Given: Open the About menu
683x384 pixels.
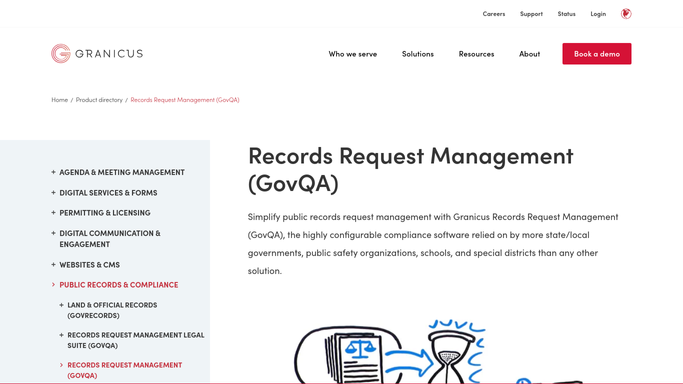Looking at the screenshot, I should [x=529, y=54].
